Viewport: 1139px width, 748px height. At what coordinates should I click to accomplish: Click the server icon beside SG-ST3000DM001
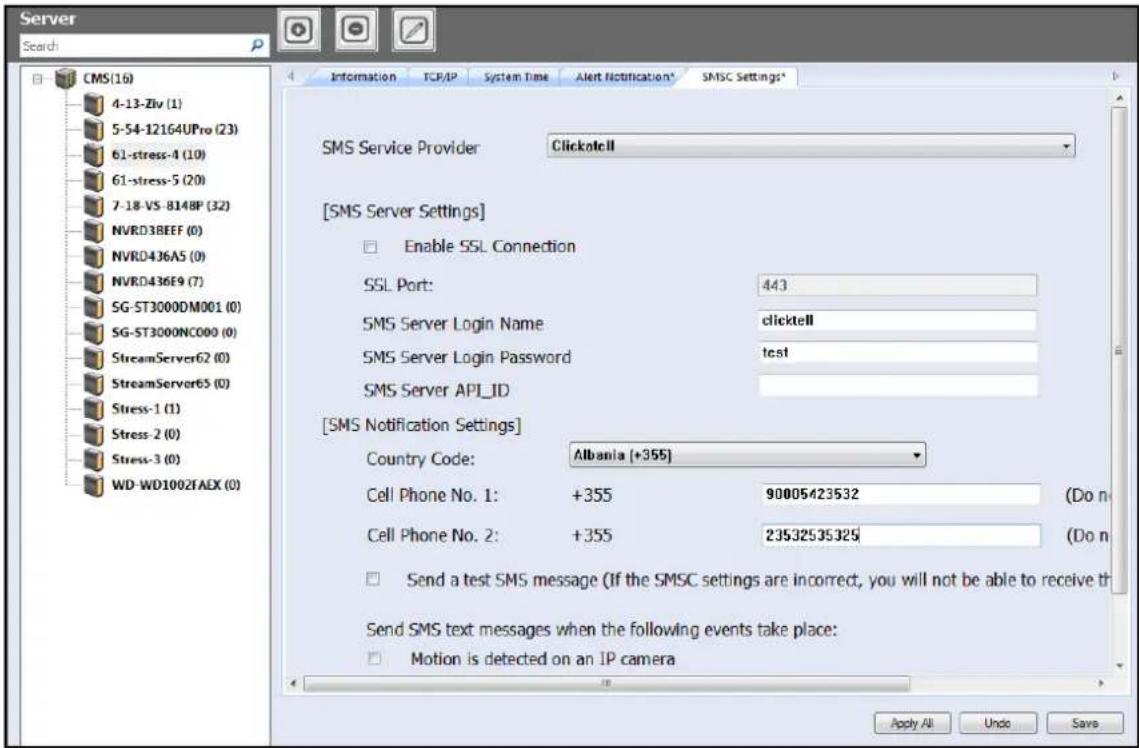coord(94,307)
